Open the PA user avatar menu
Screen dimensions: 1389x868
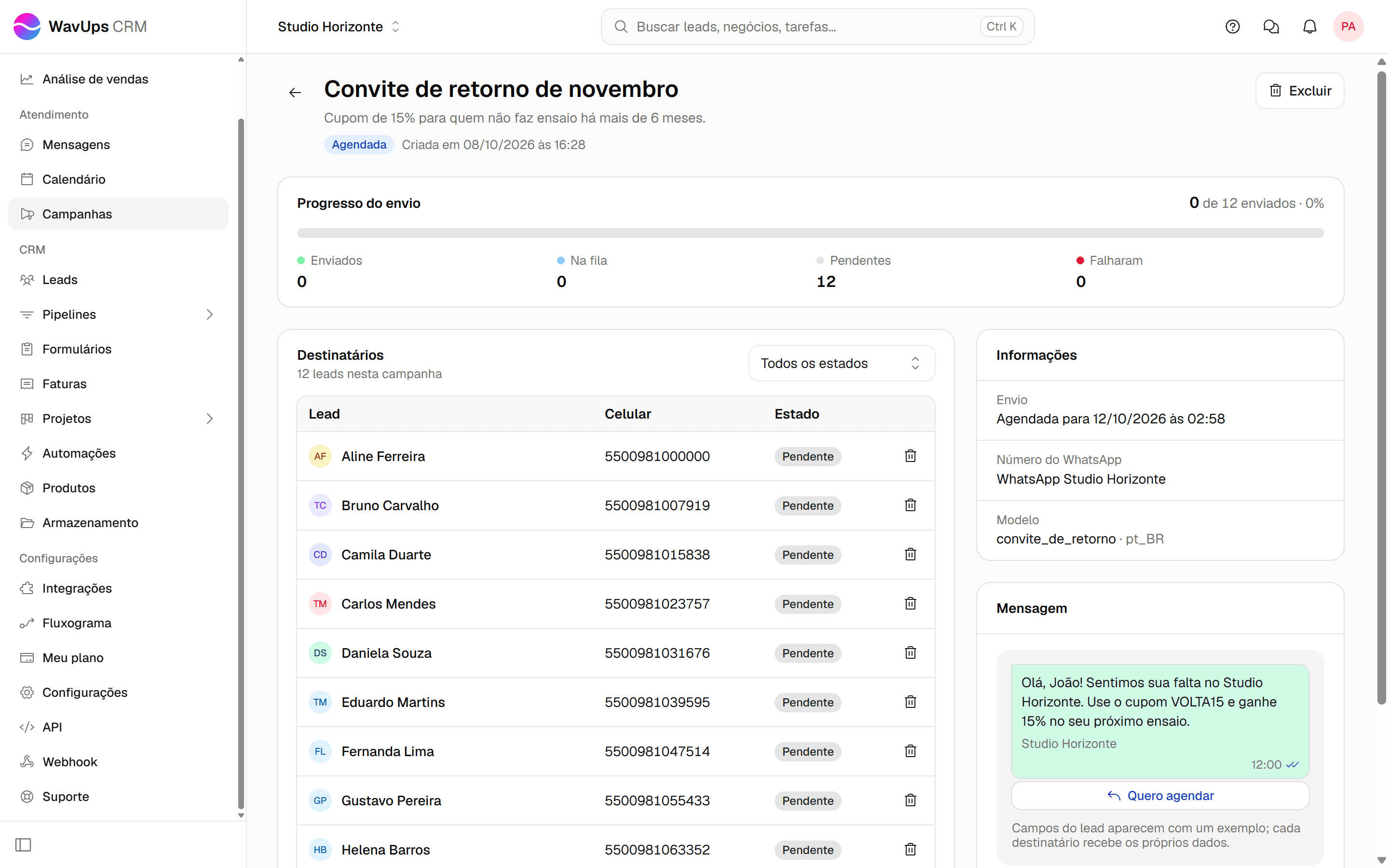(1348, 27)
